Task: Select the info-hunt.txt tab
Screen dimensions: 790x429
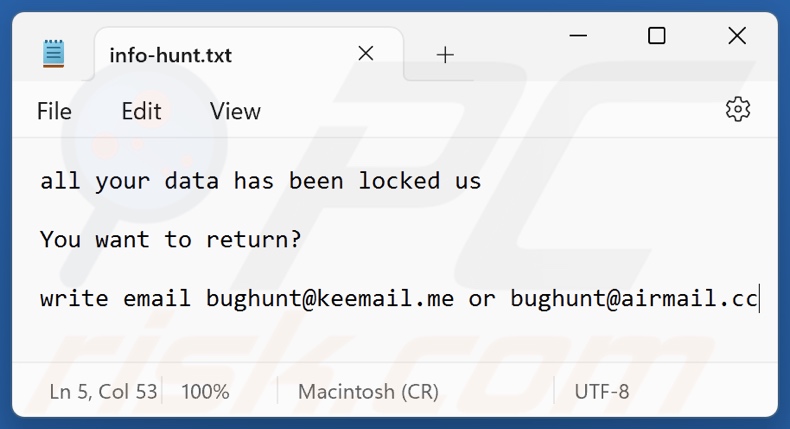Action: click(170, 55)
